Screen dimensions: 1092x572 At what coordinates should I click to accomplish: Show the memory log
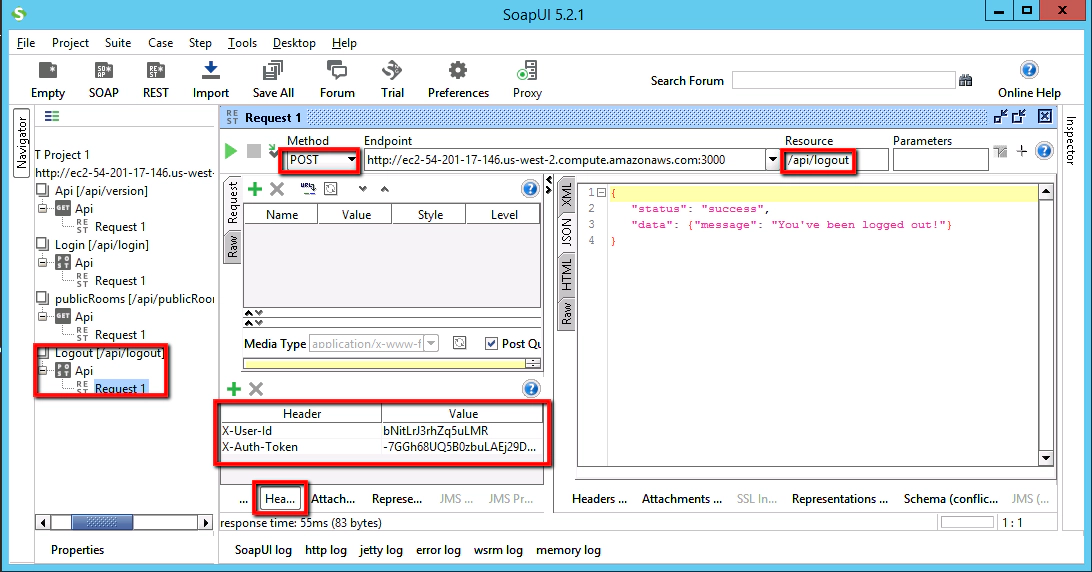pyautogui.click(x=568, y=550)
